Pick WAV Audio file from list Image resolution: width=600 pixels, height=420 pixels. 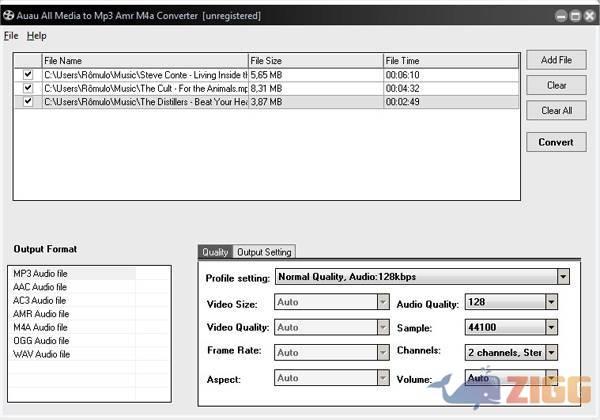click(41, 354)
